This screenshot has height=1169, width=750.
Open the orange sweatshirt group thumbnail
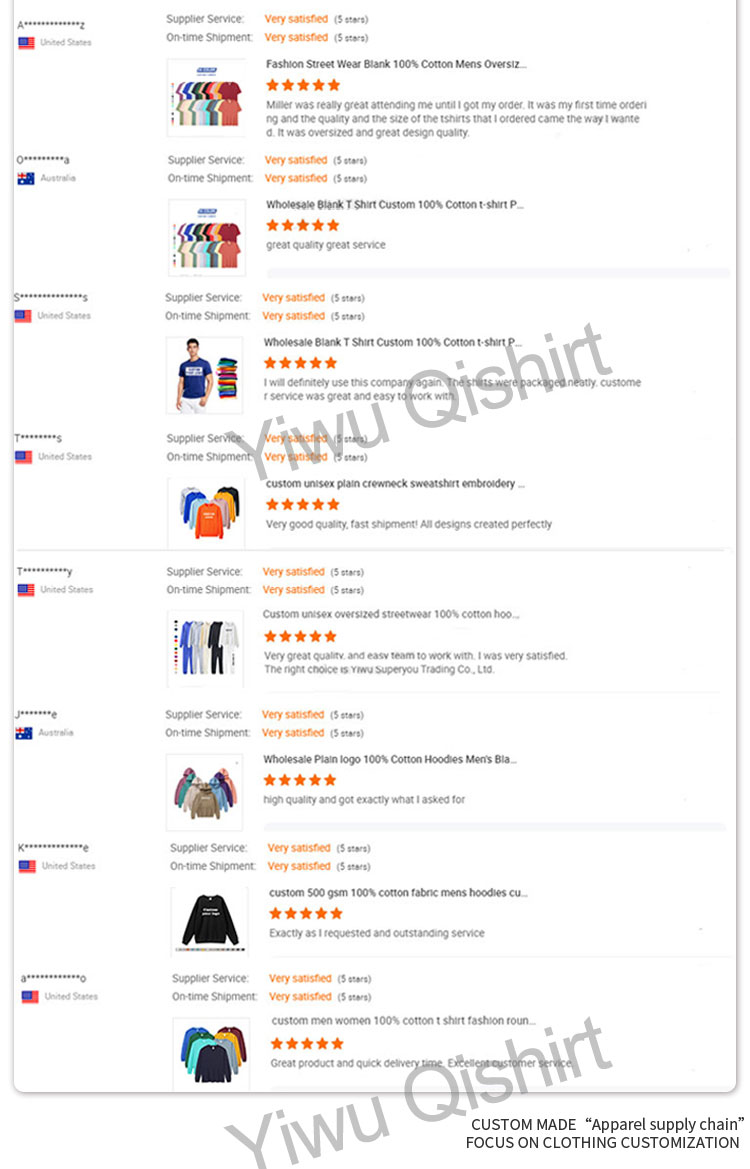207,513
